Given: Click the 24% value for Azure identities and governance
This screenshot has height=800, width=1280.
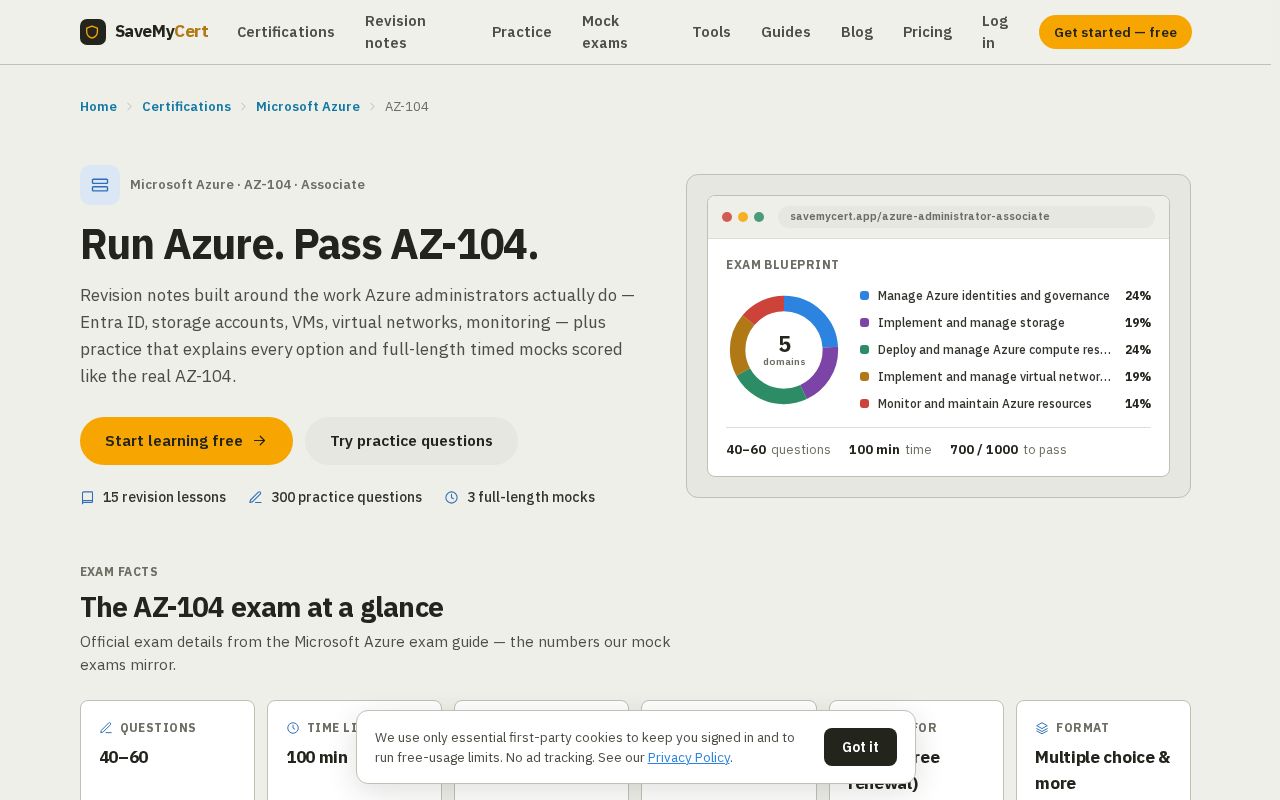Looking at the screenshot, I should (x=1138, y=296).
